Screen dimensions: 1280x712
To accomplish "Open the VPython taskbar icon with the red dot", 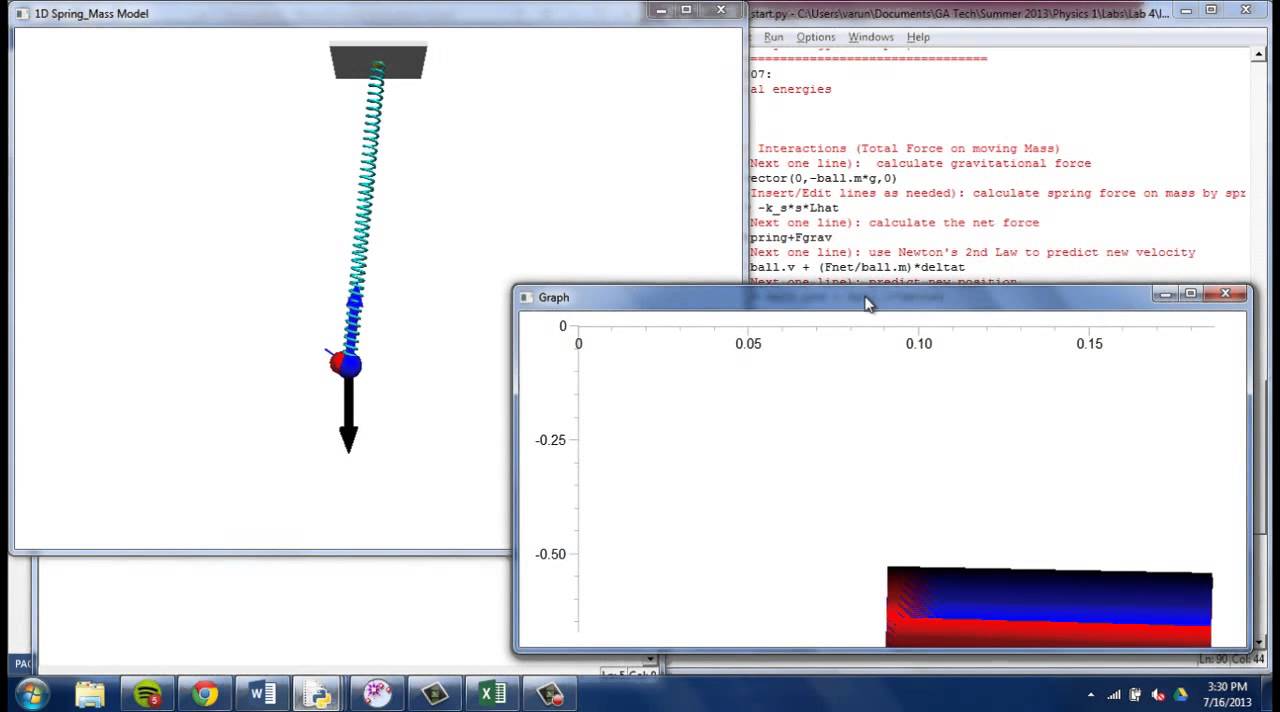I will [551, 694].
